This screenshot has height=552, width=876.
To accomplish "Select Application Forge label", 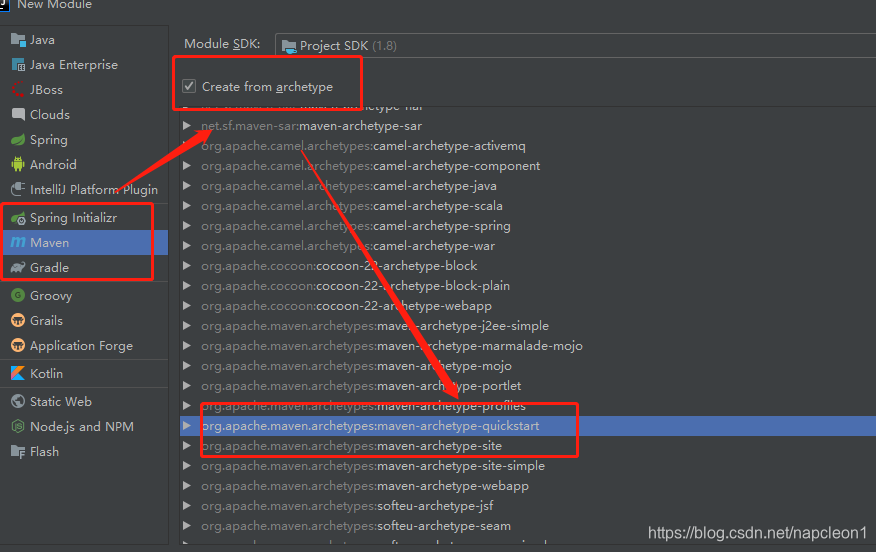I will click(x=82, y=346).
